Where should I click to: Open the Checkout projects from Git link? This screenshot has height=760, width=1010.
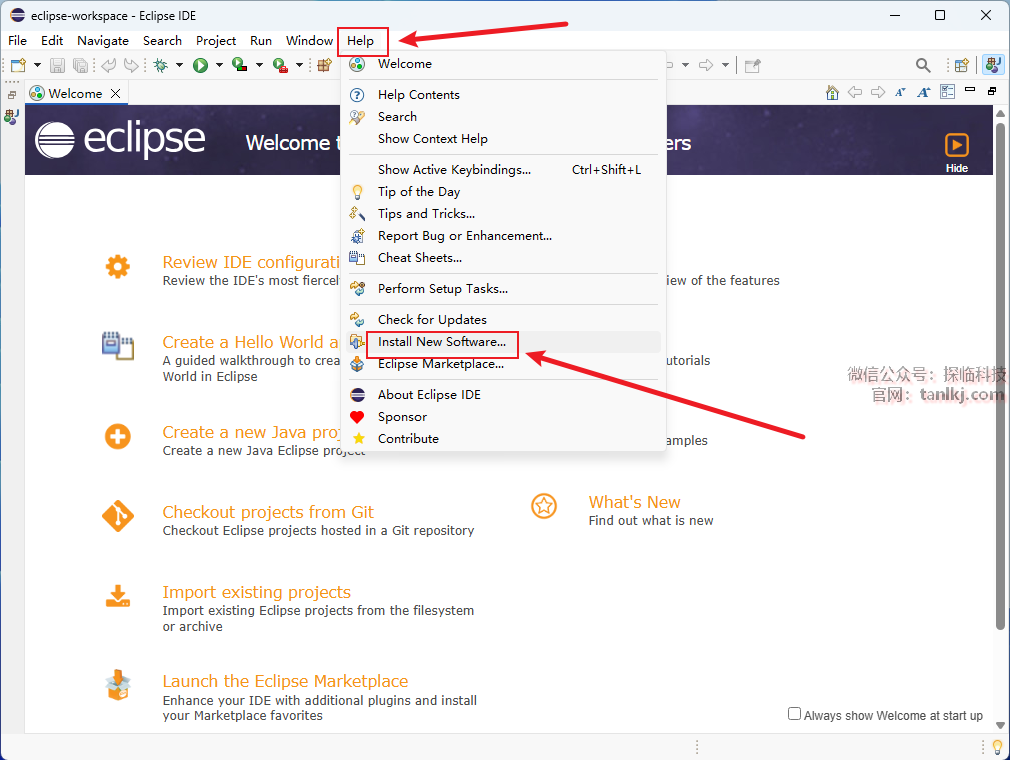tap(268, 512)
